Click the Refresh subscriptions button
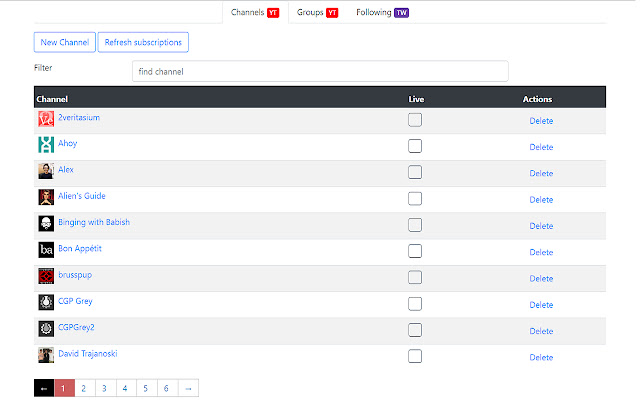 [143, 42]
